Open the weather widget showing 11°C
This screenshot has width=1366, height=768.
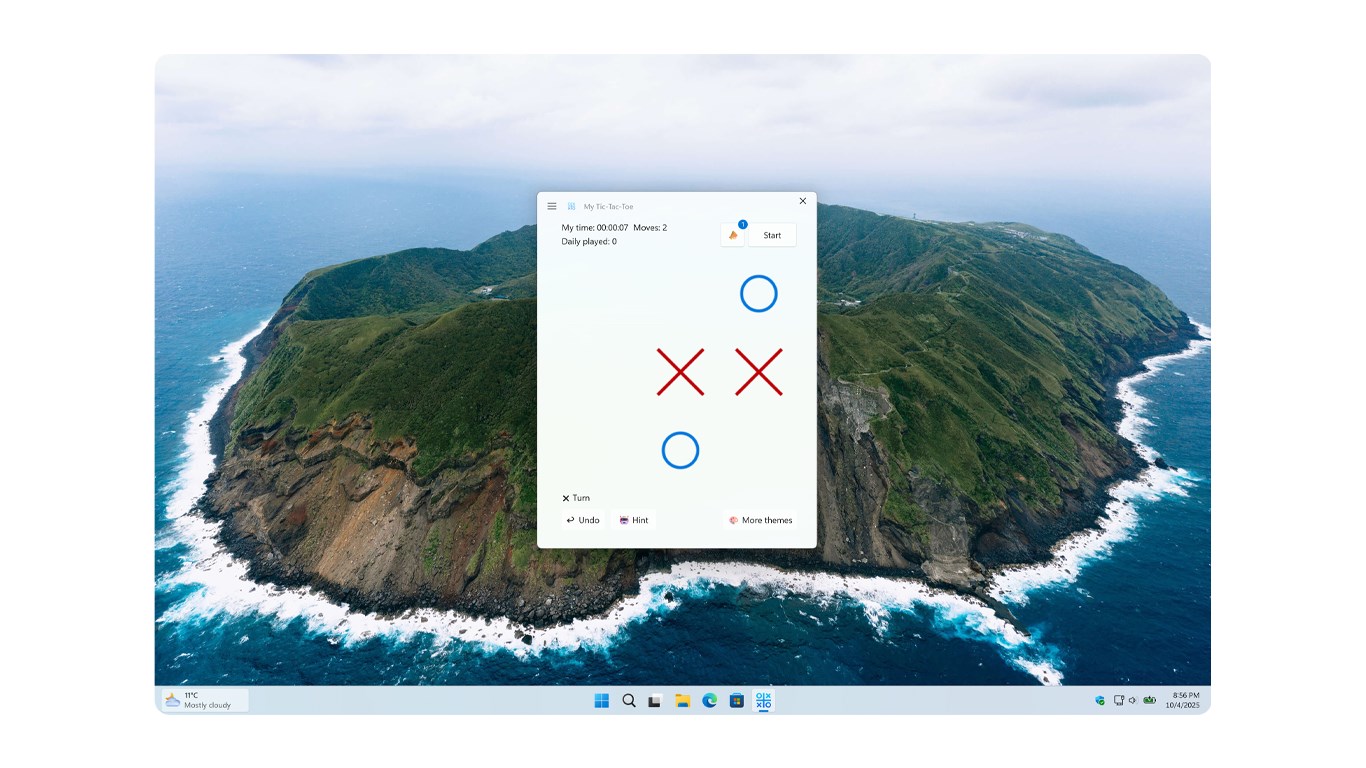click(x=205, y=700)
